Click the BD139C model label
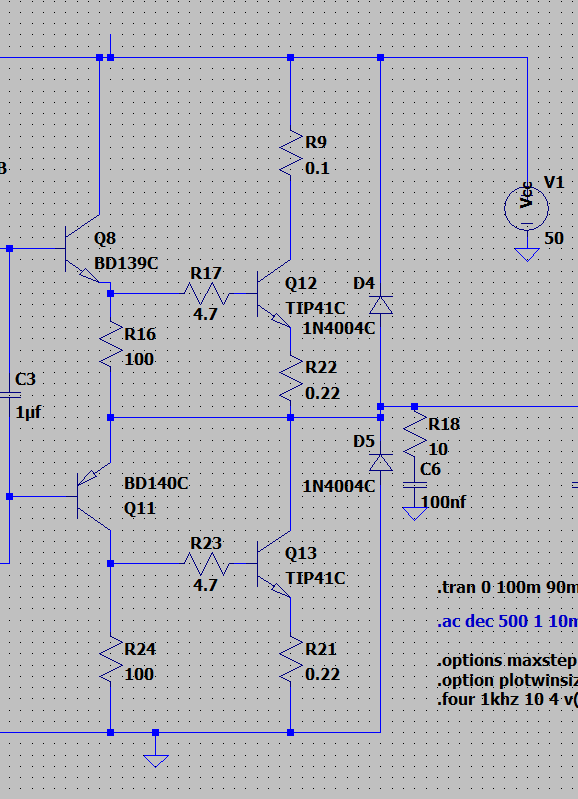Screen dimensions: 578x799 [x=126, y=263]
